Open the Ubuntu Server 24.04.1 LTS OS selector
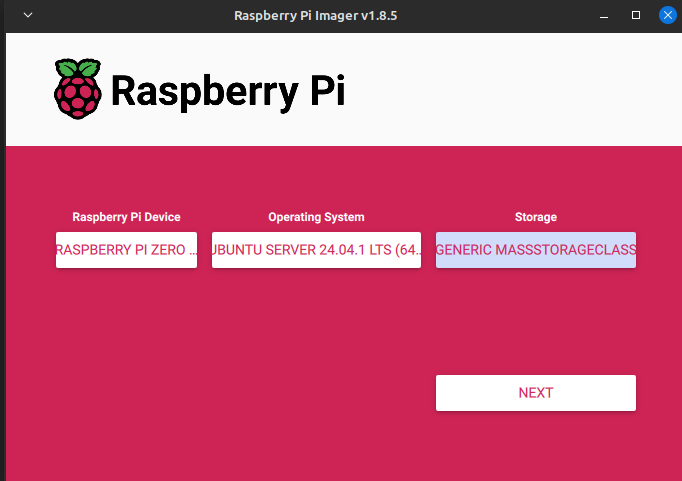The height and width of the screenshot is (481, 682). coord(316,250)
